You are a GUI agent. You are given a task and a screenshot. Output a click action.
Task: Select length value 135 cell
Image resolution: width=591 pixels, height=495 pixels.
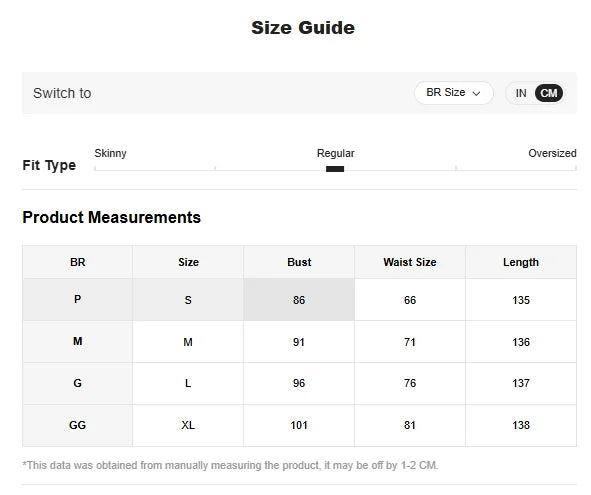coord(521,300)
